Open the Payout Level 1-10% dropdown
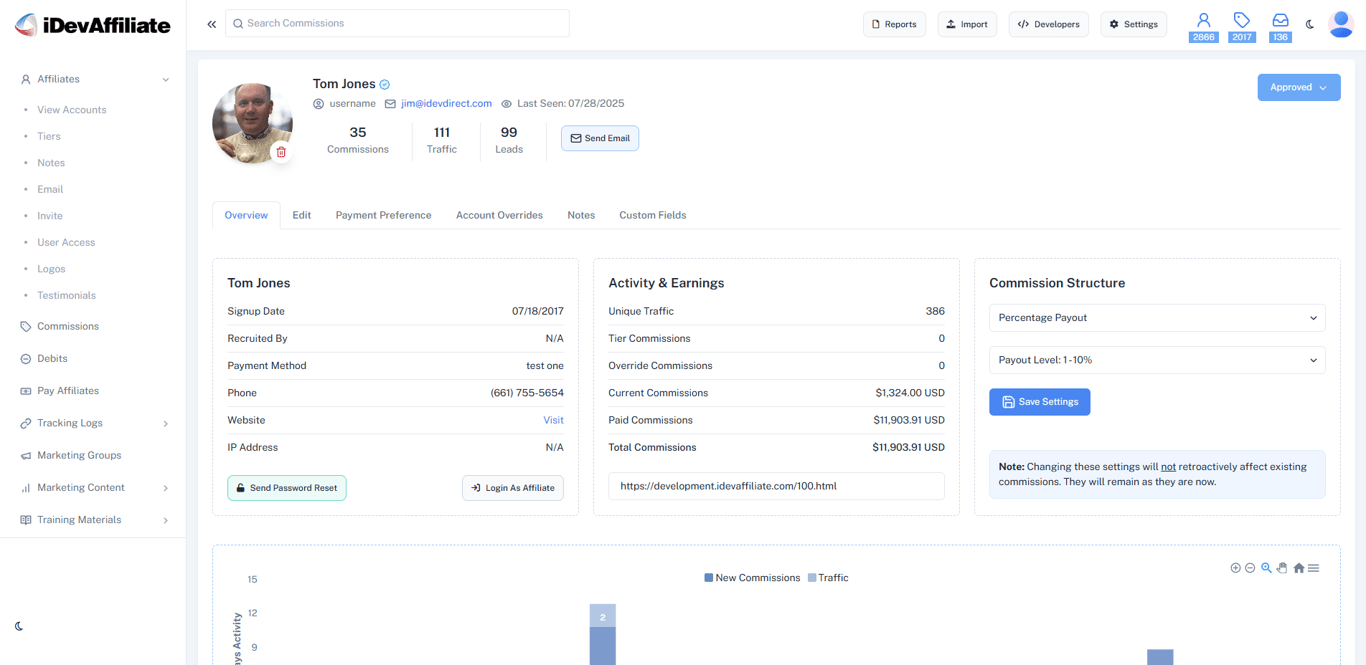Screen dimensions: 1366x665 [1157, 360]
